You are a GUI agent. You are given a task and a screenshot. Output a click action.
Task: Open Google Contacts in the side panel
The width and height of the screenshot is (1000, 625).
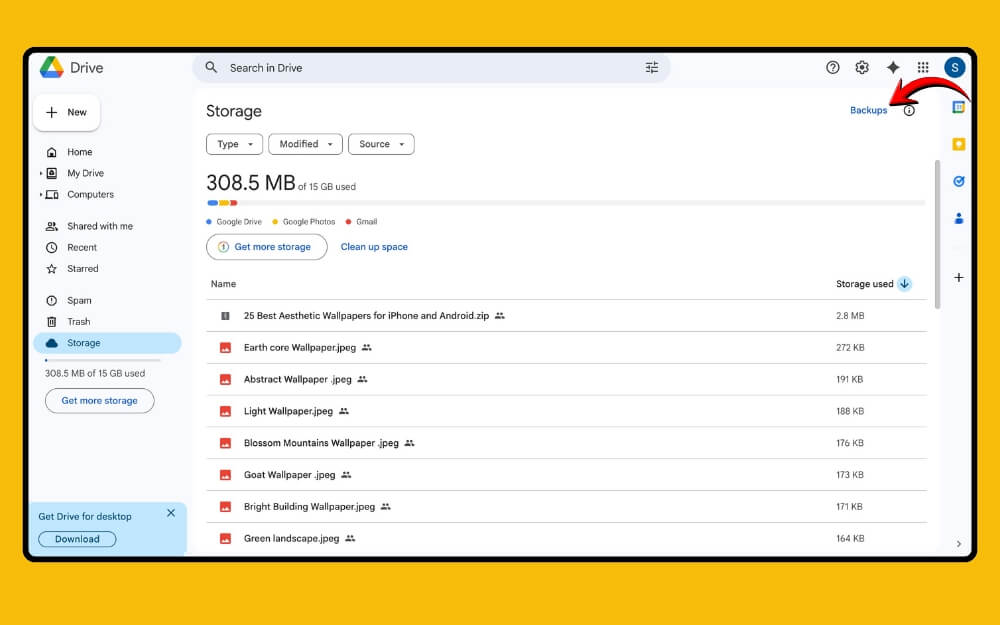tap(958, 218)
